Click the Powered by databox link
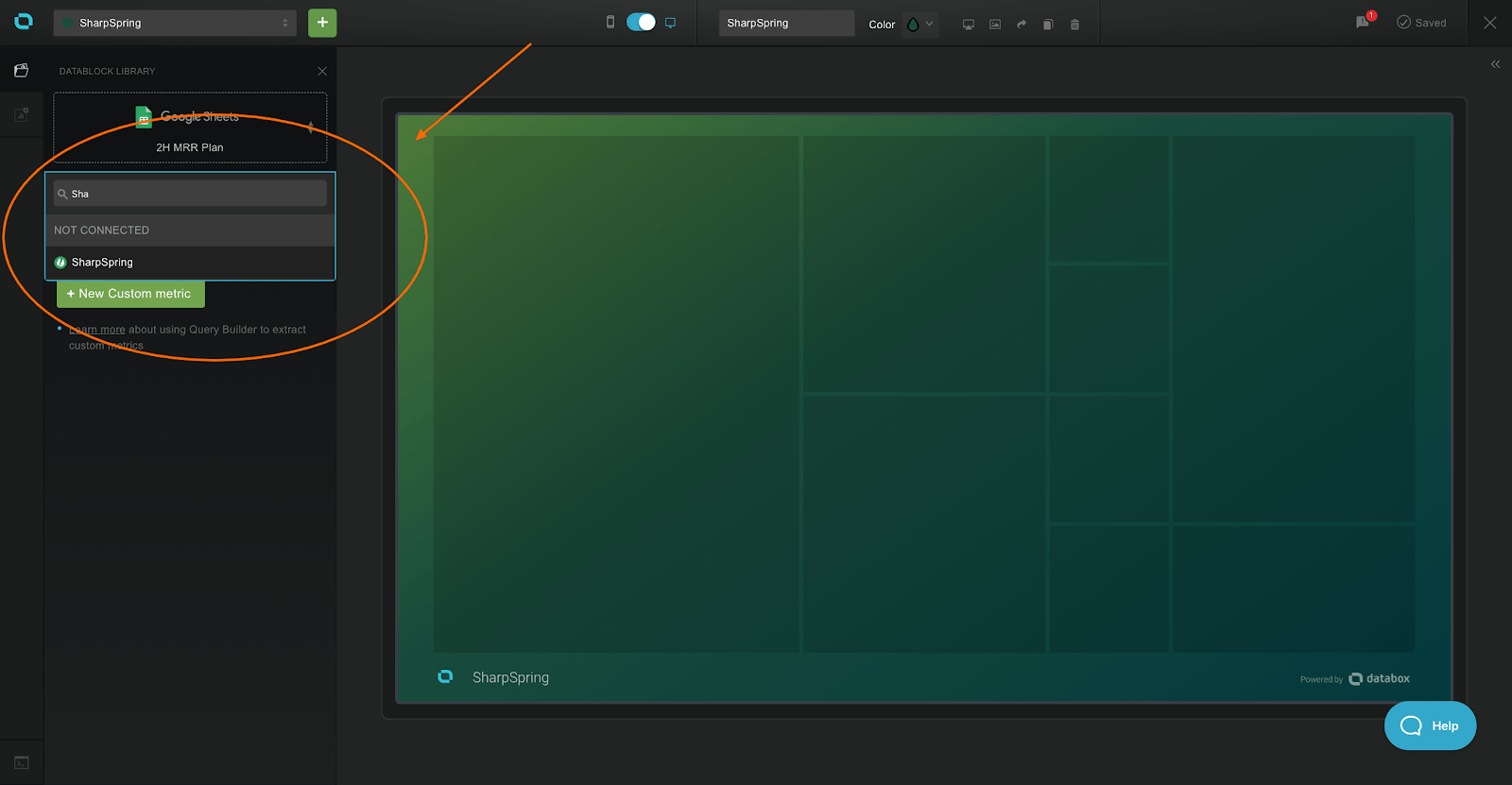Viewport: 1512px width, 785px height. tap(1354, 678)
